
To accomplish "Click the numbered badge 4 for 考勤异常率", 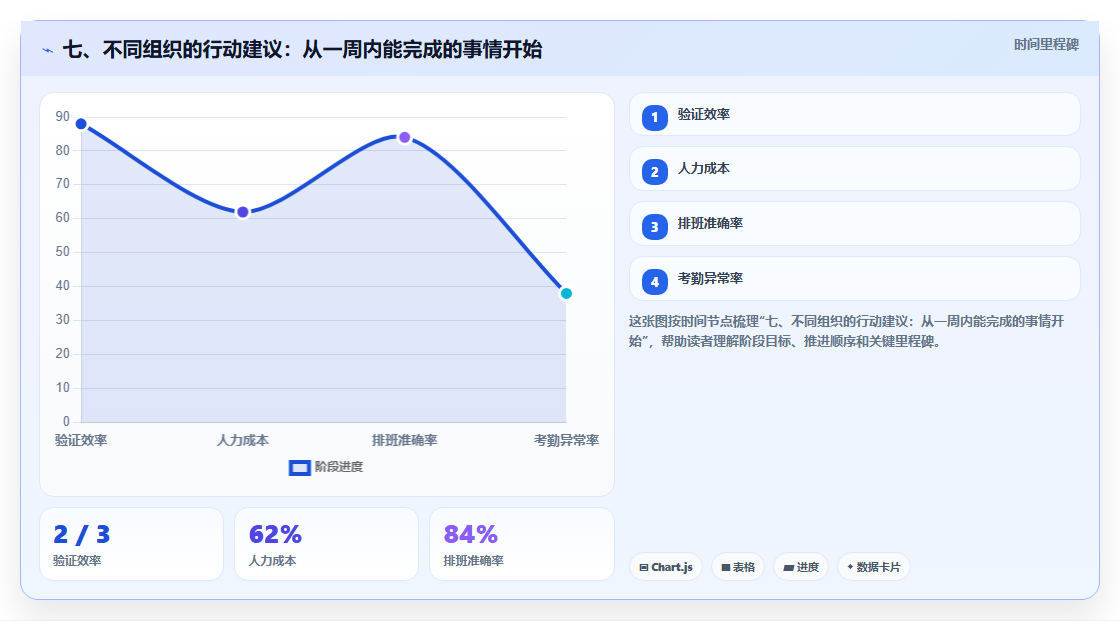I will pyautogui.click(x=654, y=282).
